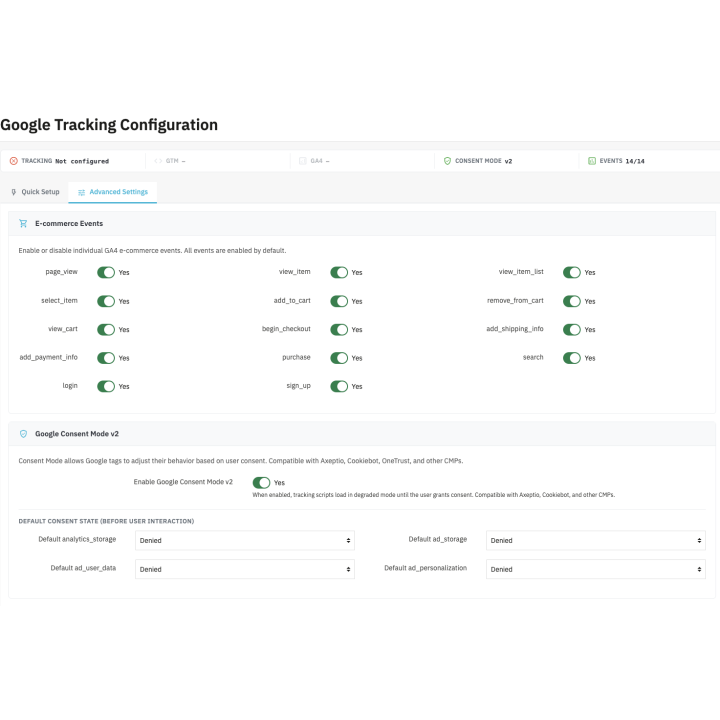
Task: Toggle Enable Google Consent Mode v2 switch
Action: [x=261, y=483]
